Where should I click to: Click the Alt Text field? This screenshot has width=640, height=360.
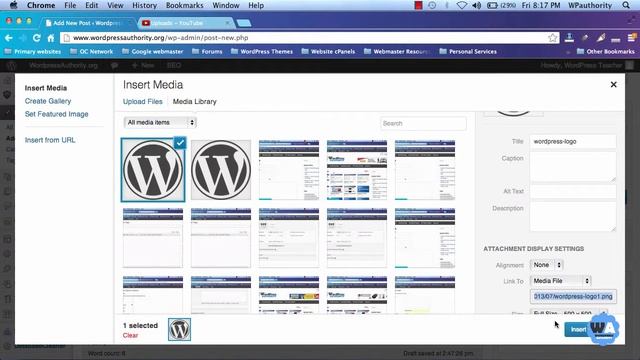click(x=573, y=191)
